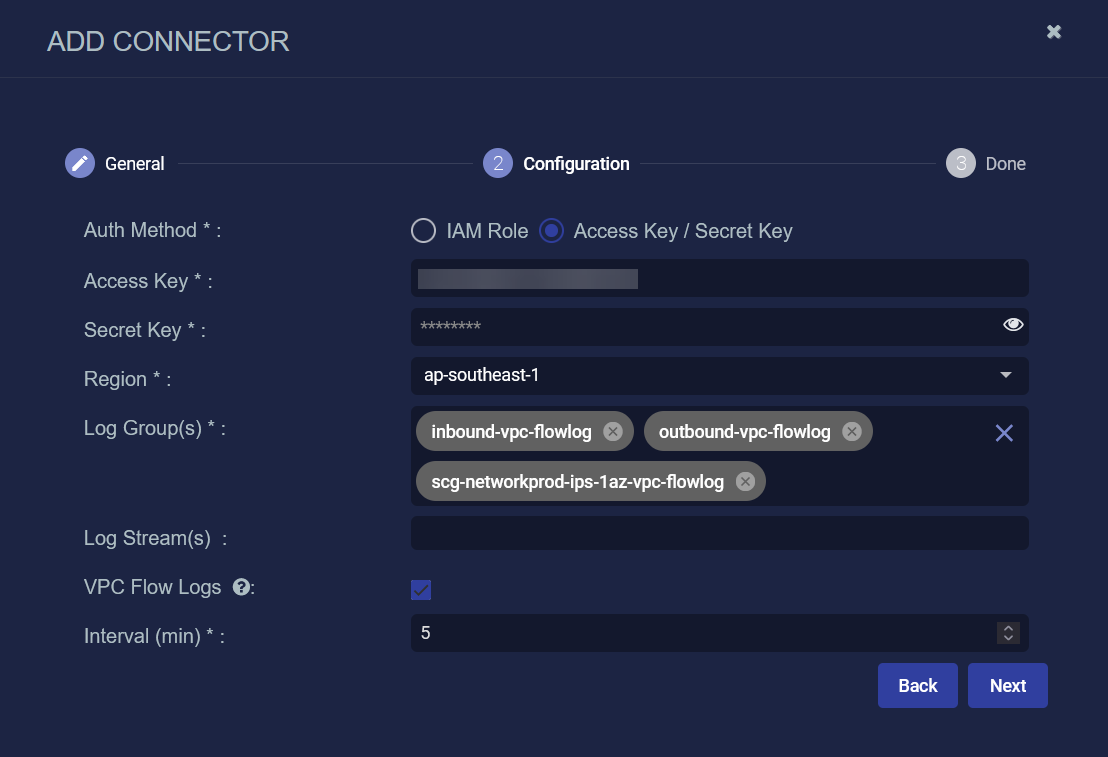Click the General step pencil icon
Image resolution: width=1108 pixels, height=757 pixels.
point(80,163)
